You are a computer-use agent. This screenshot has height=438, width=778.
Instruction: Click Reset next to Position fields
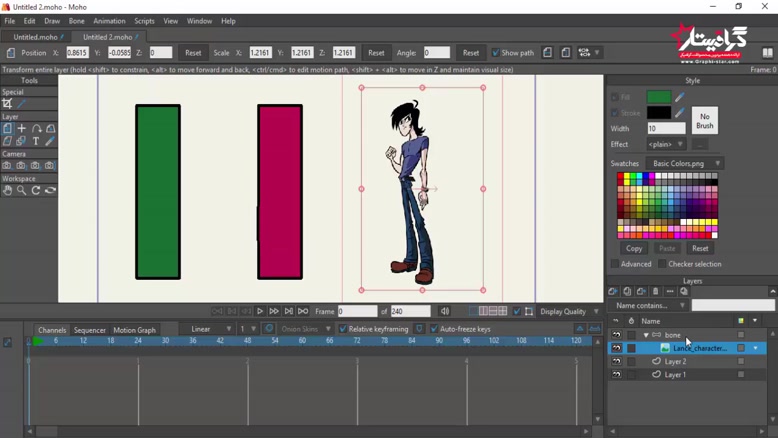click(193, 53)
